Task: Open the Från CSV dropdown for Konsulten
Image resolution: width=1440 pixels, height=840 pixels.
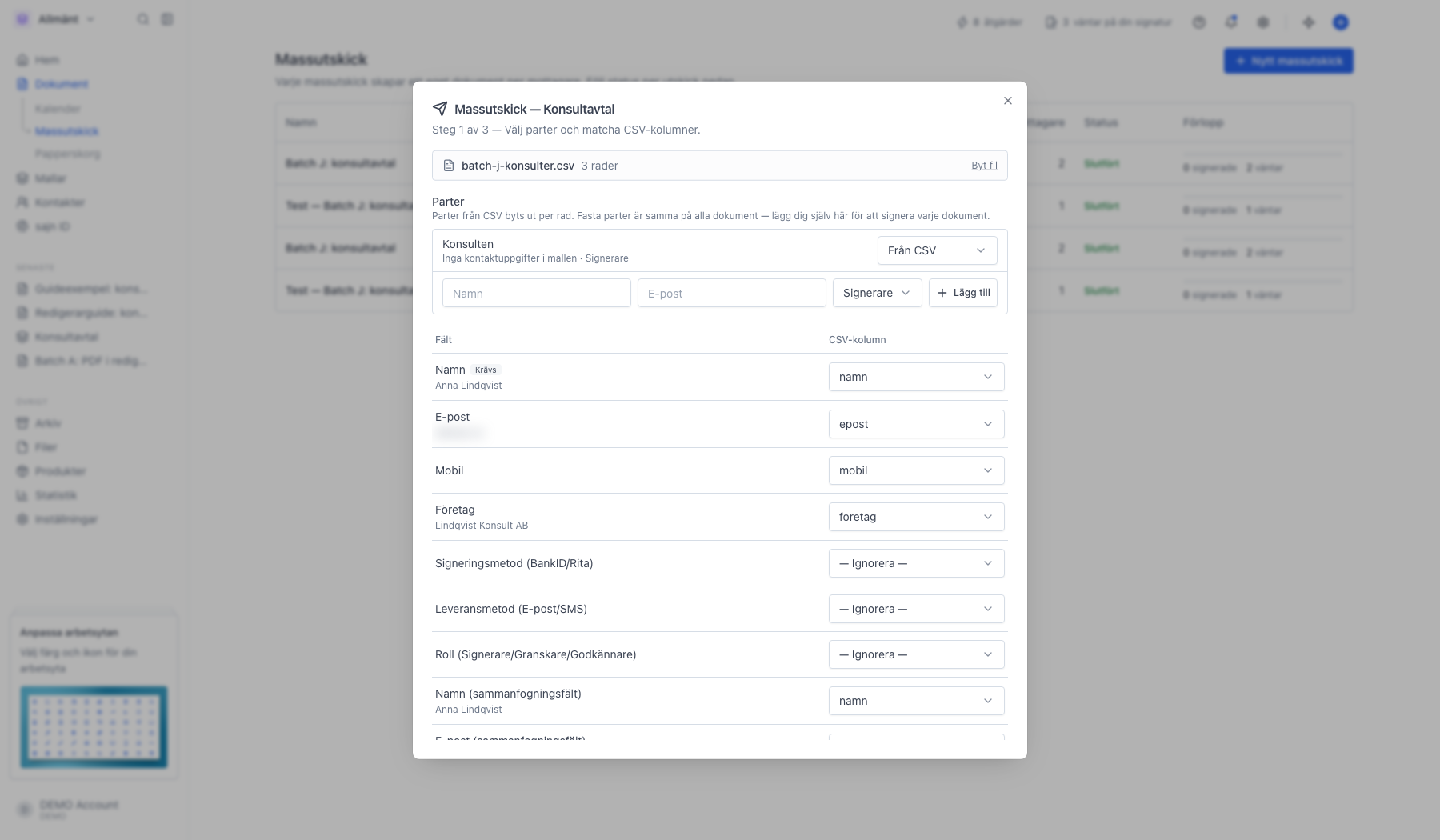Action: click(937, 250)
